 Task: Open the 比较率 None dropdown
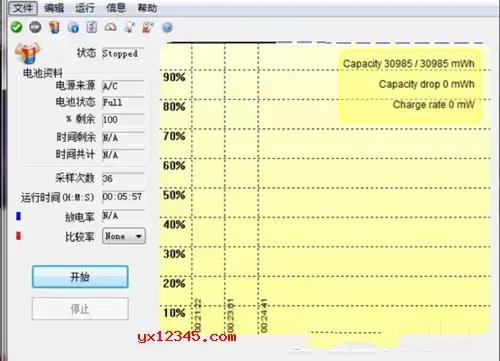click(124, 236)
